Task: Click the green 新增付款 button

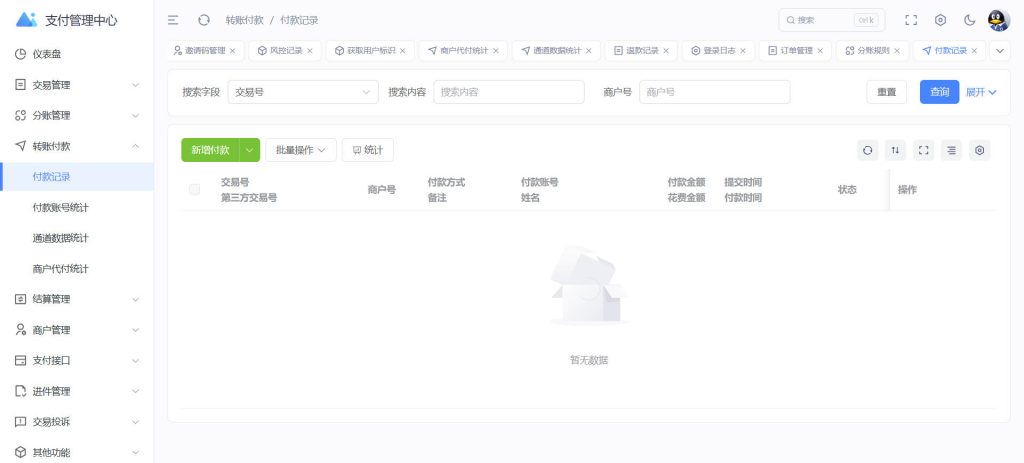Action: (210, 150)
